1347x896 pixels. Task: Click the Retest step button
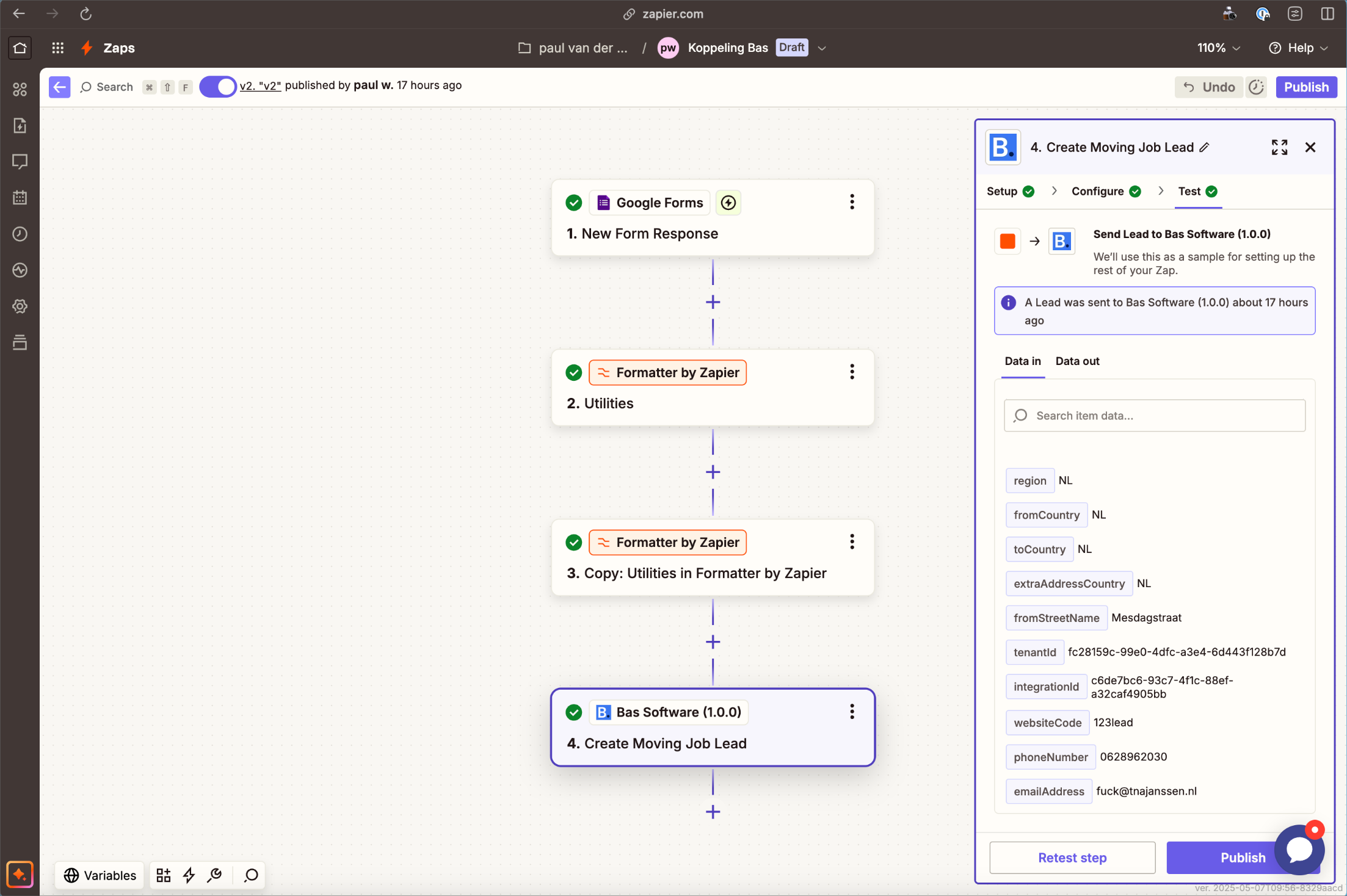(x=1072, y=858)
